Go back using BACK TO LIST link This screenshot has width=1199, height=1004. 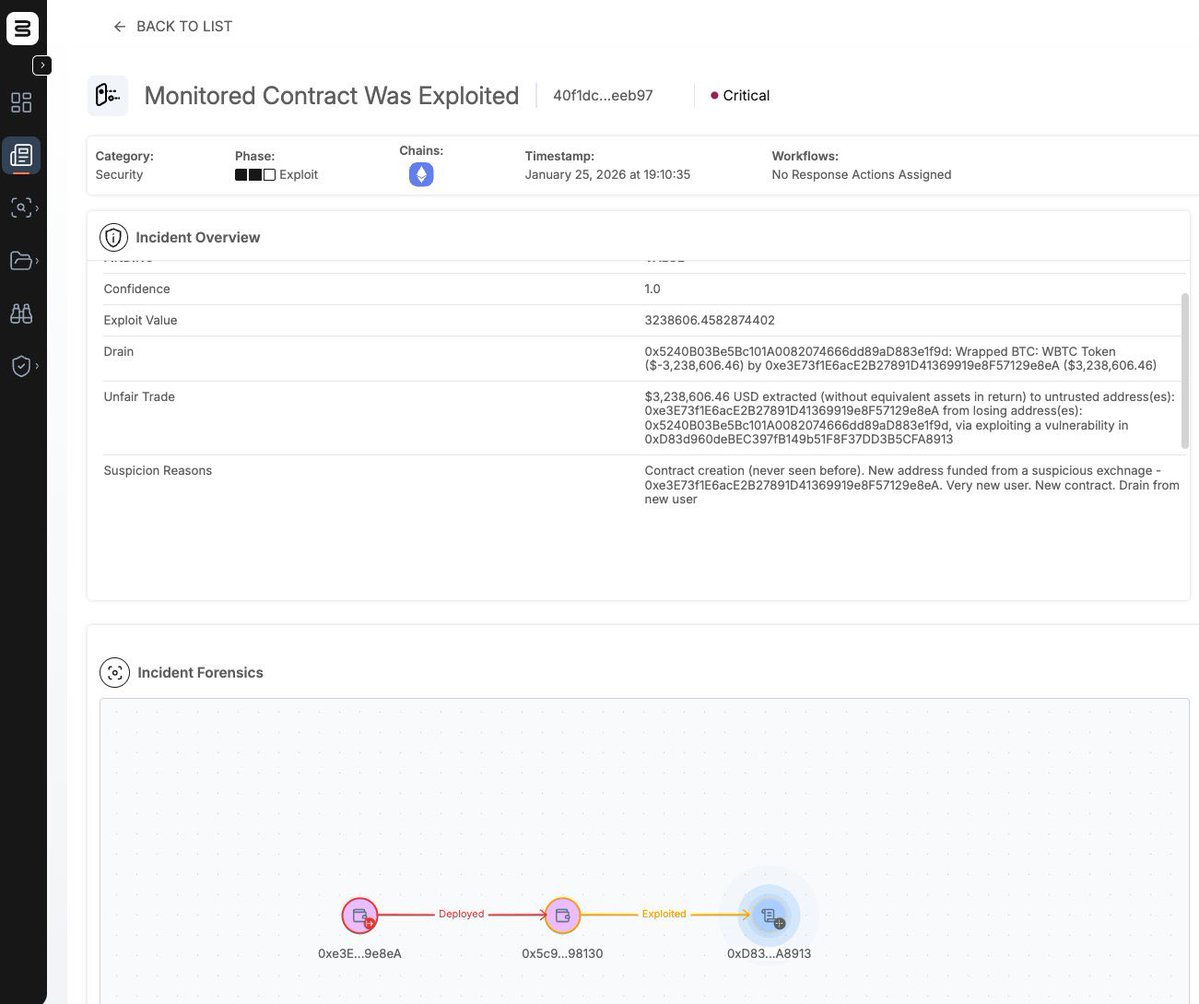pyautogui.click(x=173, y=26)
